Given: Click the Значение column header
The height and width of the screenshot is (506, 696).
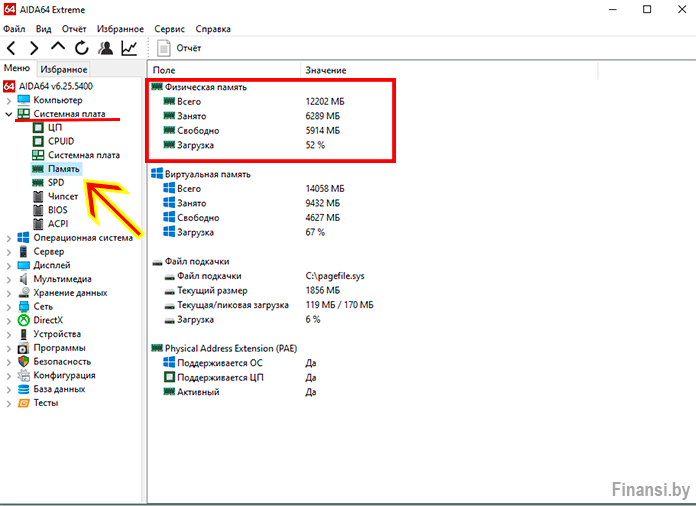Looking at the screenshot, I should click(x=326, y=70).
